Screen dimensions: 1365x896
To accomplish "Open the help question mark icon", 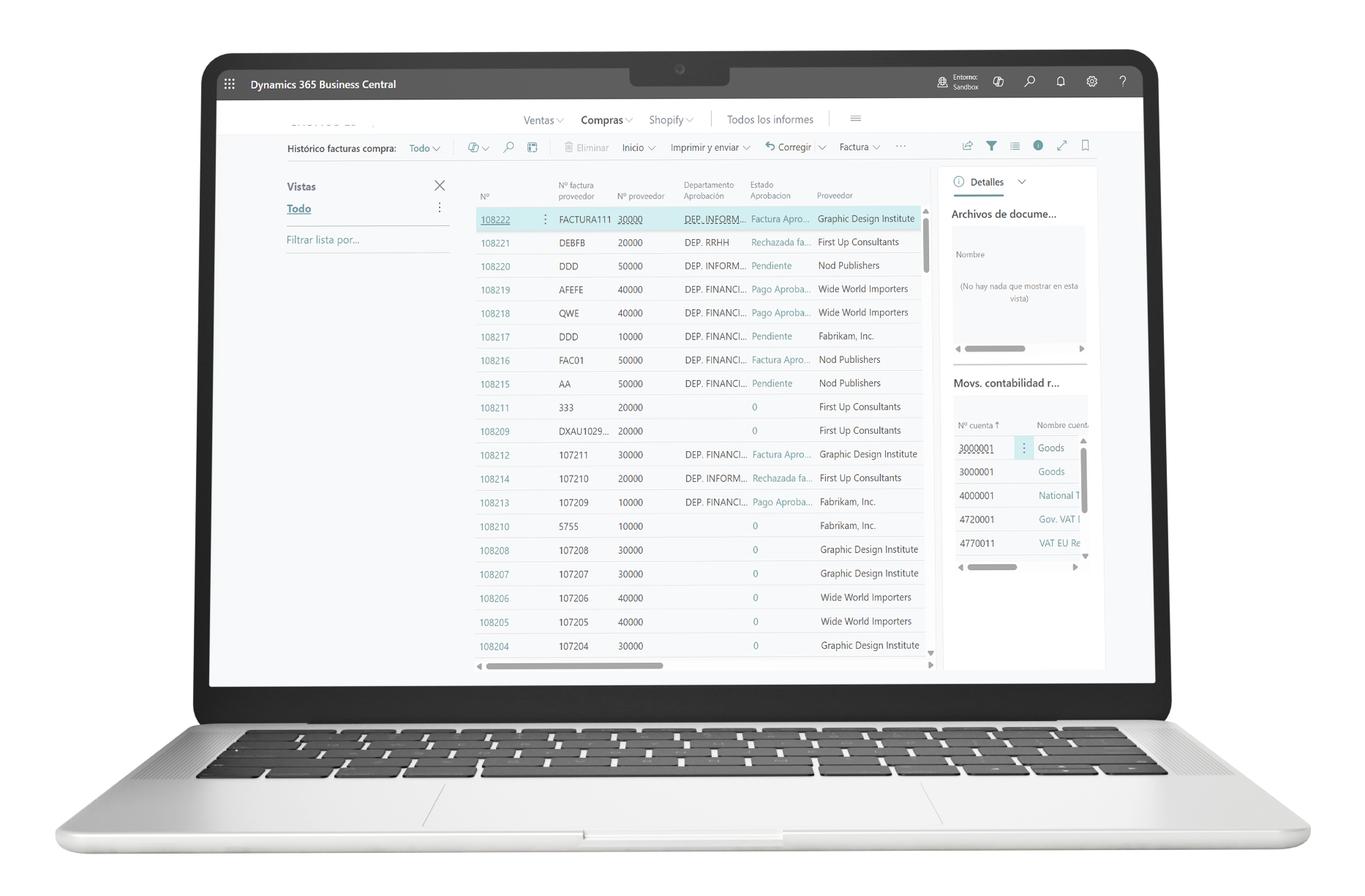I will pos(1122,82).
